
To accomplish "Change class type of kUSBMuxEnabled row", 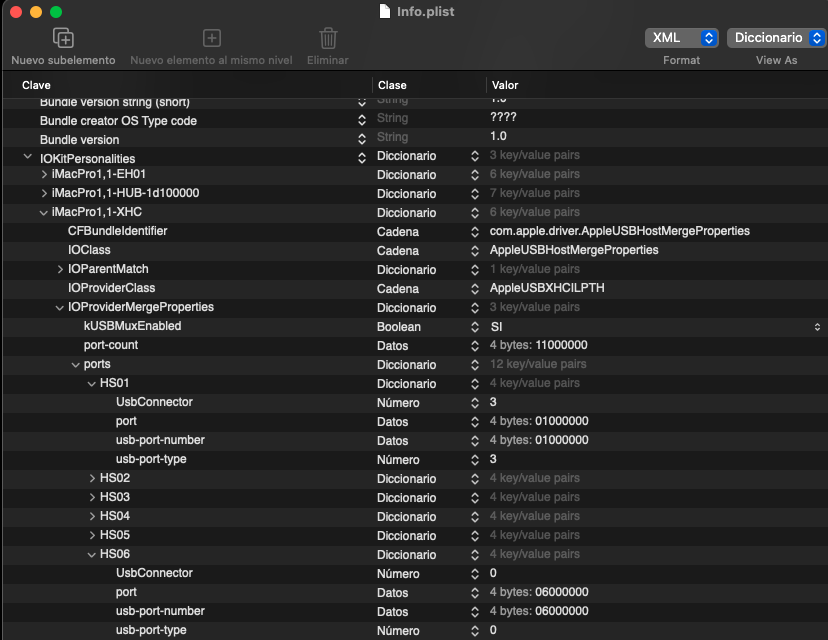I will tap(475, 327).
